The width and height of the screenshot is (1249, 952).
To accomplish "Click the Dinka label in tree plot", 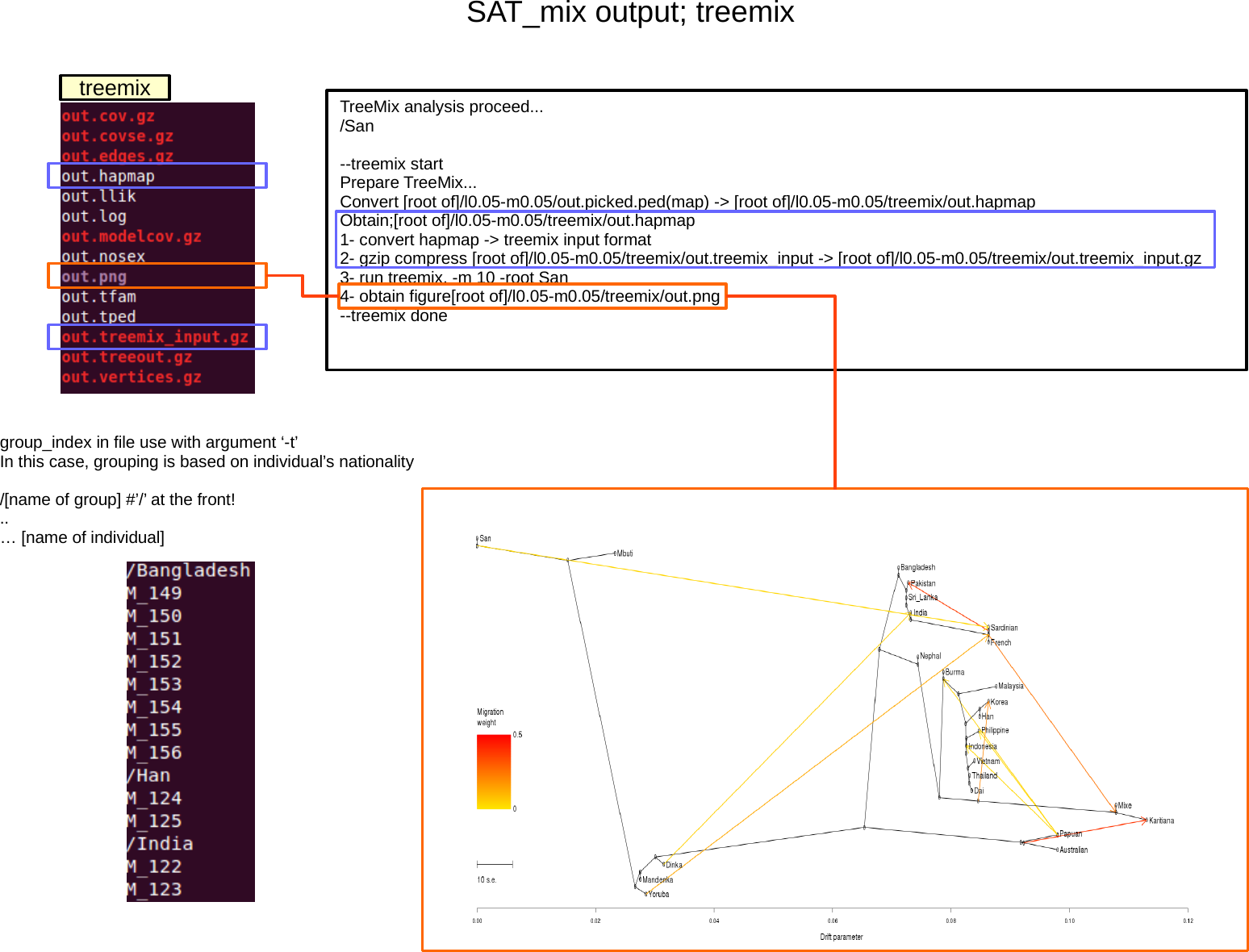I will 674,865.
